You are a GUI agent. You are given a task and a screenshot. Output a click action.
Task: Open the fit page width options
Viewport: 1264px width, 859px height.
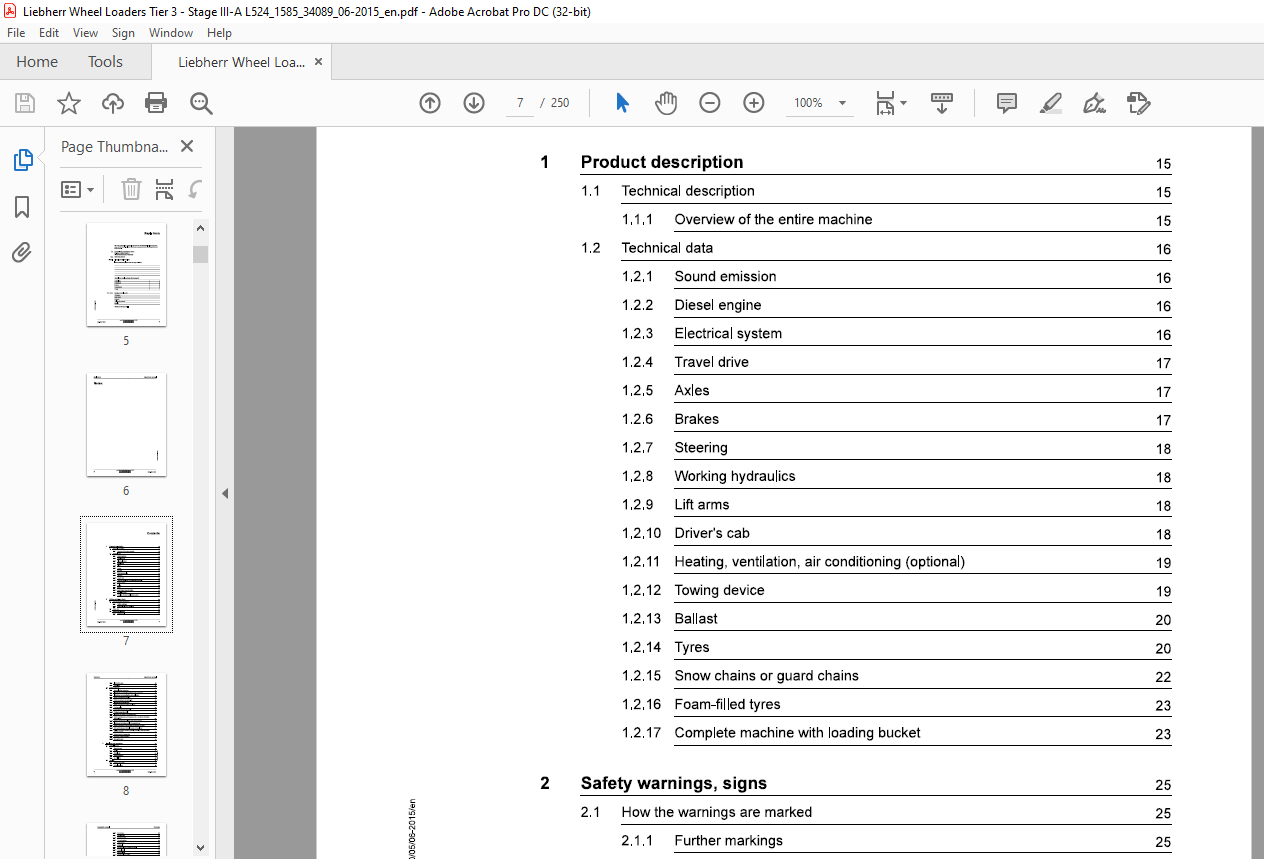[890, 103]
